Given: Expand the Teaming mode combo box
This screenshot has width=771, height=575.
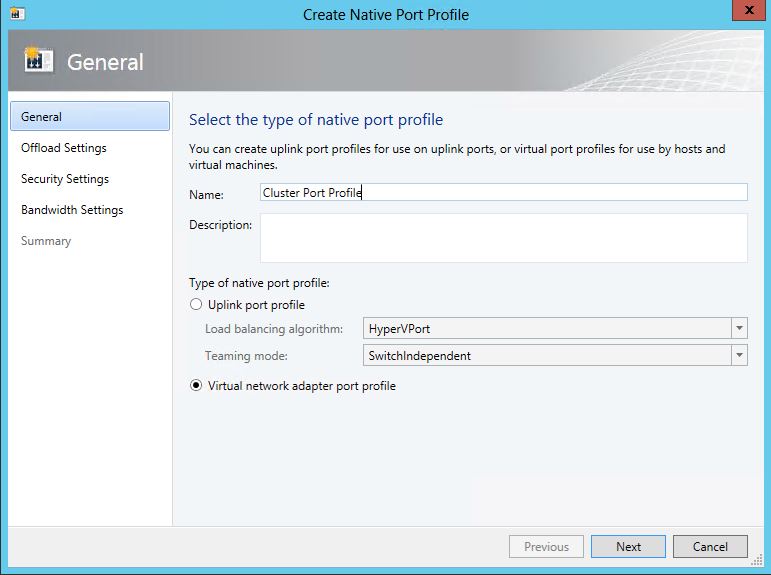Looking at the screenshot, I should coord(555,355).
